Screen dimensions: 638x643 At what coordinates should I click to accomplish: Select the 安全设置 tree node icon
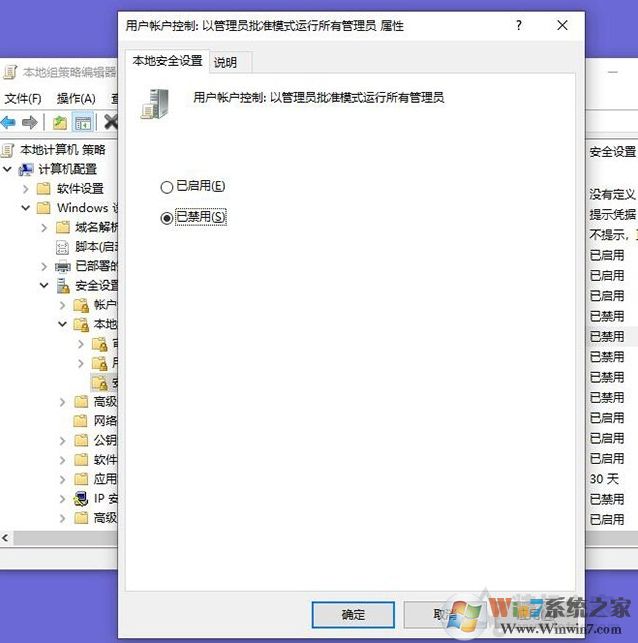(x=63, y=286)
